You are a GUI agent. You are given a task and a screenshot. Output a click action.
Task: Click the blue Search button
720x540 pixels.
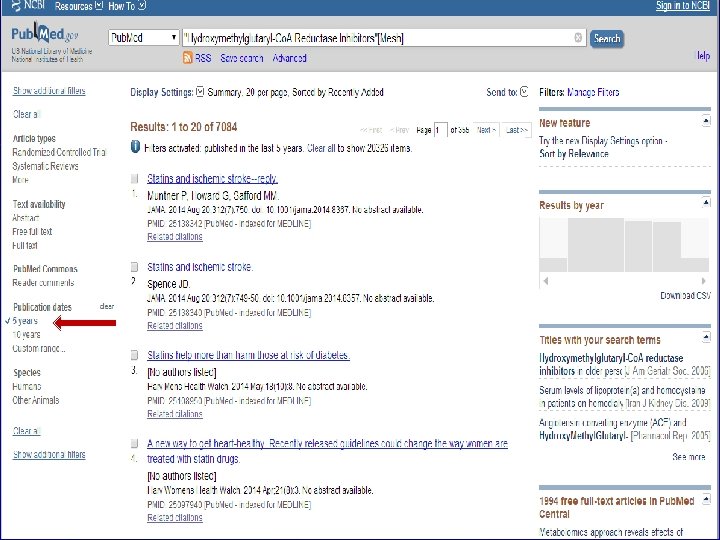tap(607, 39)
